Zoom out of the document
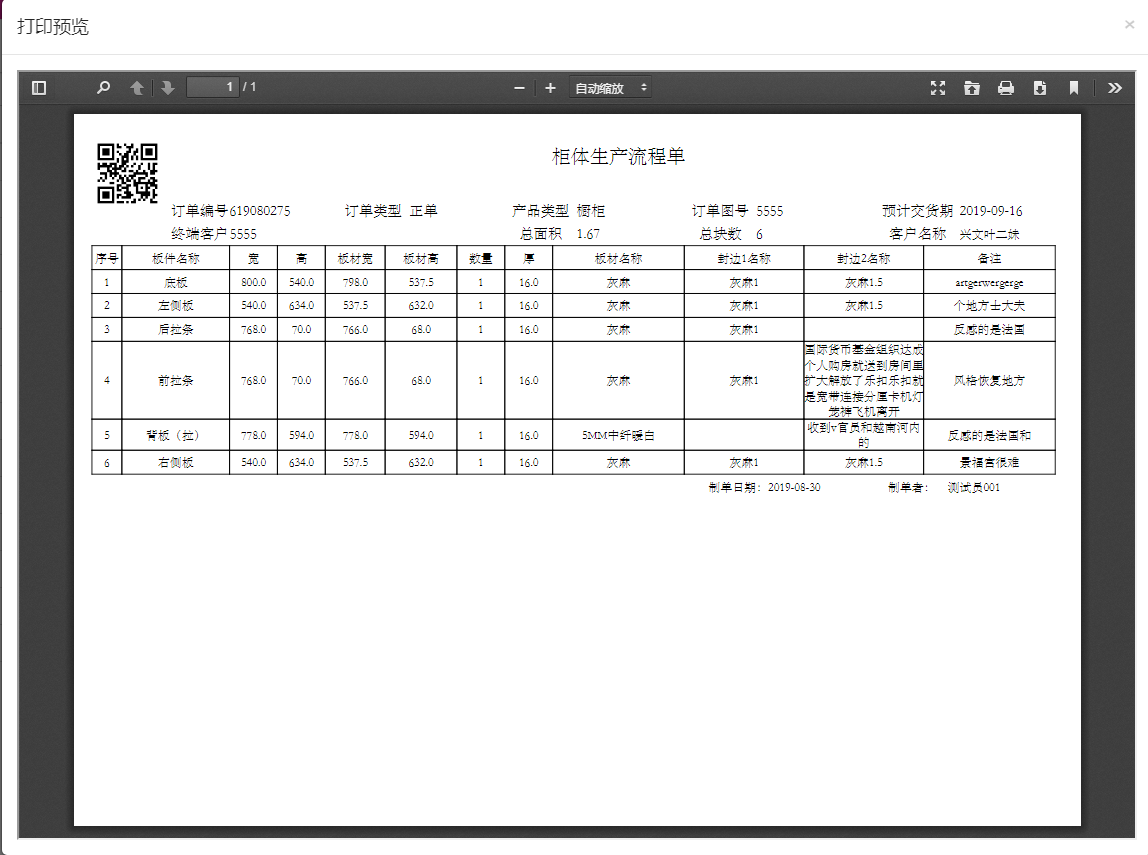 click(519, 88)
